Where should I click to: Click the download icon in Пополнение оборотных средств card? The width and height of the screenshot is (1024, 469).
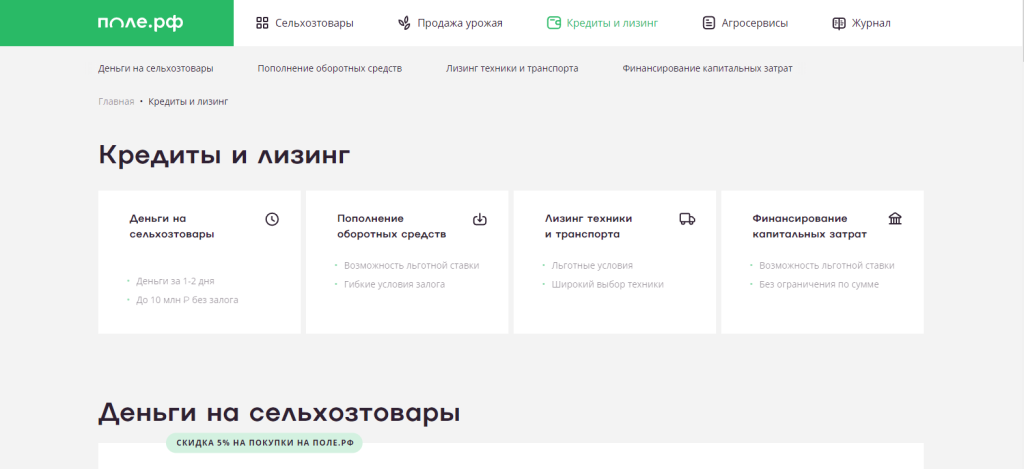click(479, 219)
